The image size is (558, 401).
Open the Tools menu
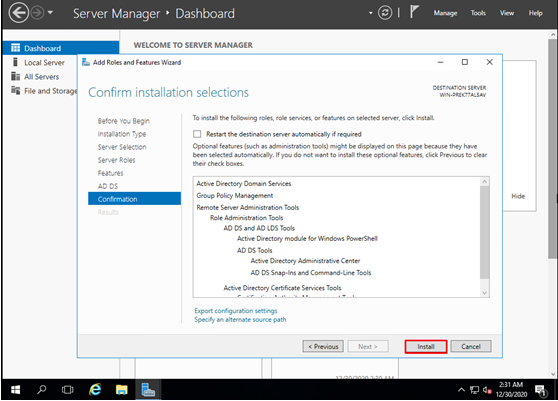pyautogui.click(x=478, y=13)
